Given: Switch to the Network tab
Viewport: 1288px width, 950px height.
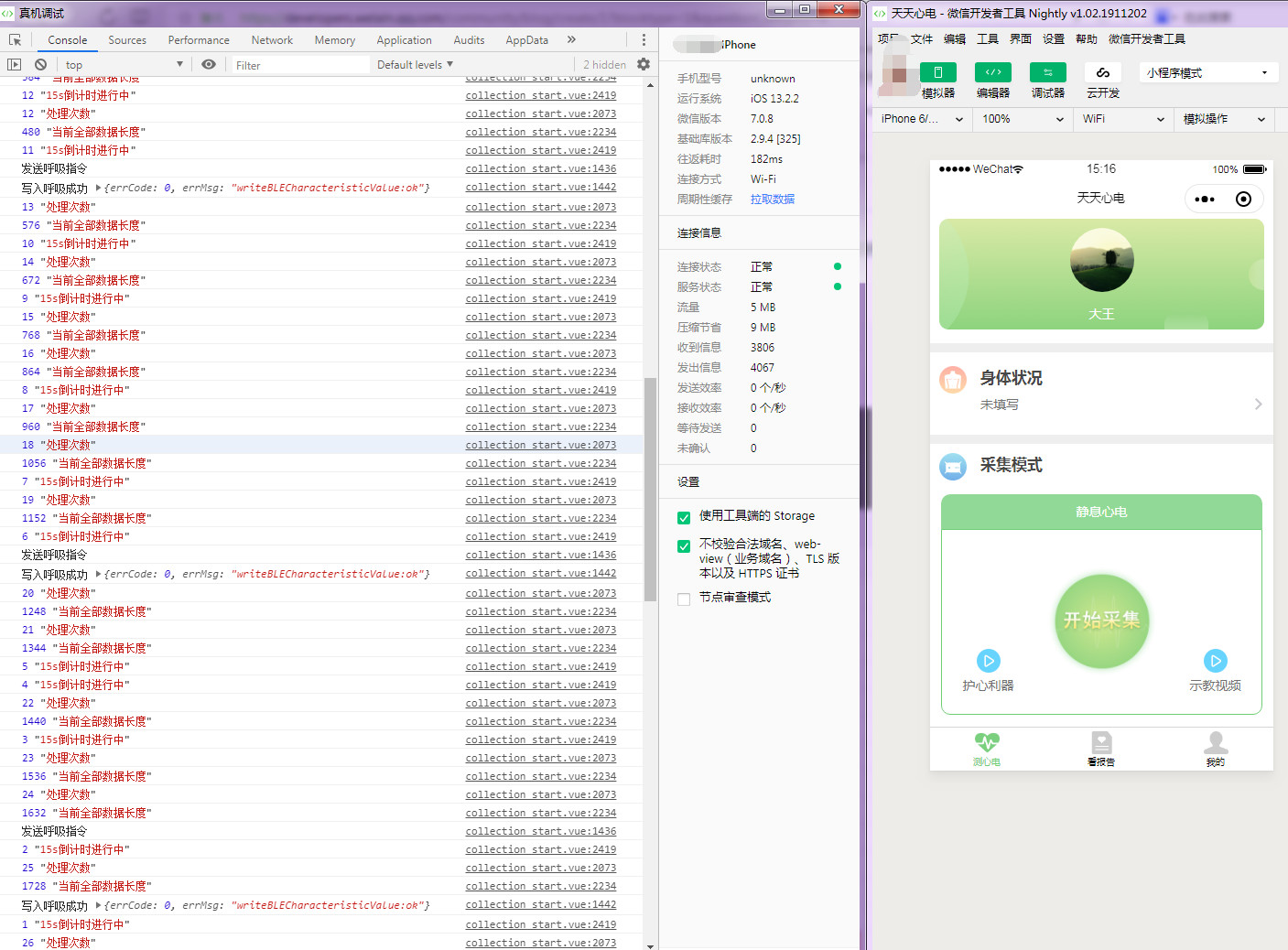Looking at the screenshot, I should click(272, 40).
